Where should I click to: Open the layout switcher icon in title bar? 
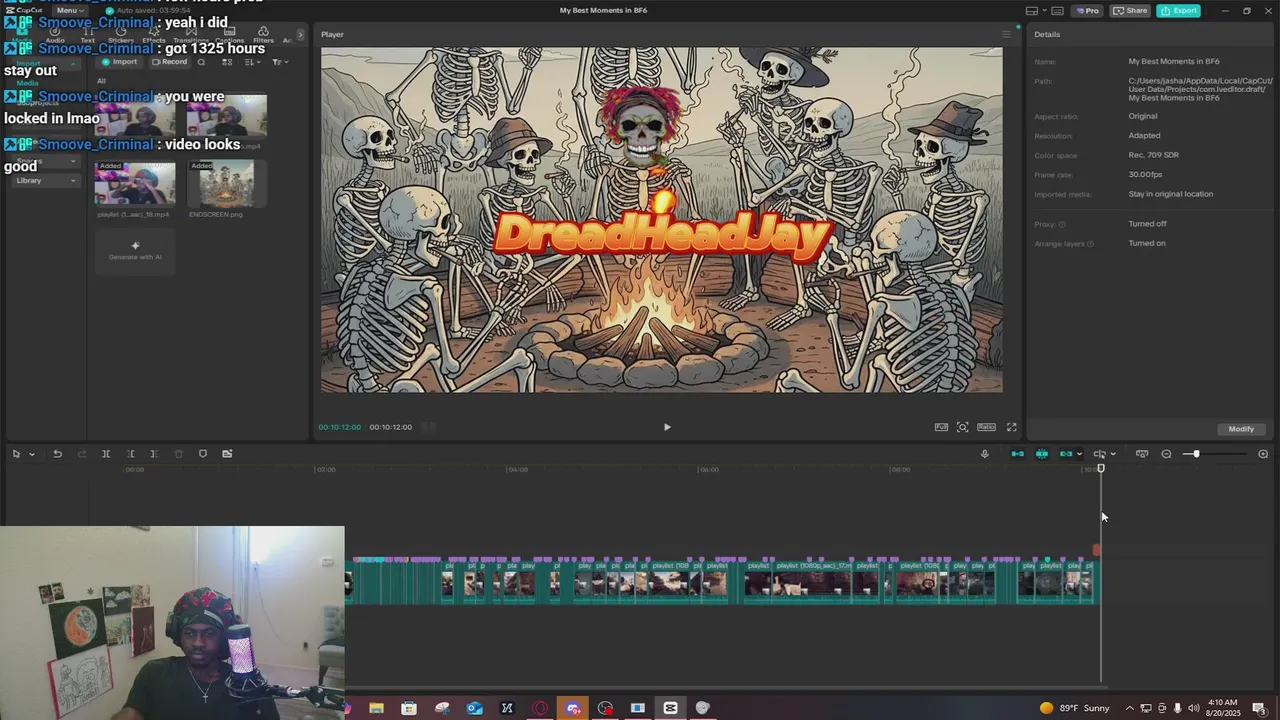1033,10
